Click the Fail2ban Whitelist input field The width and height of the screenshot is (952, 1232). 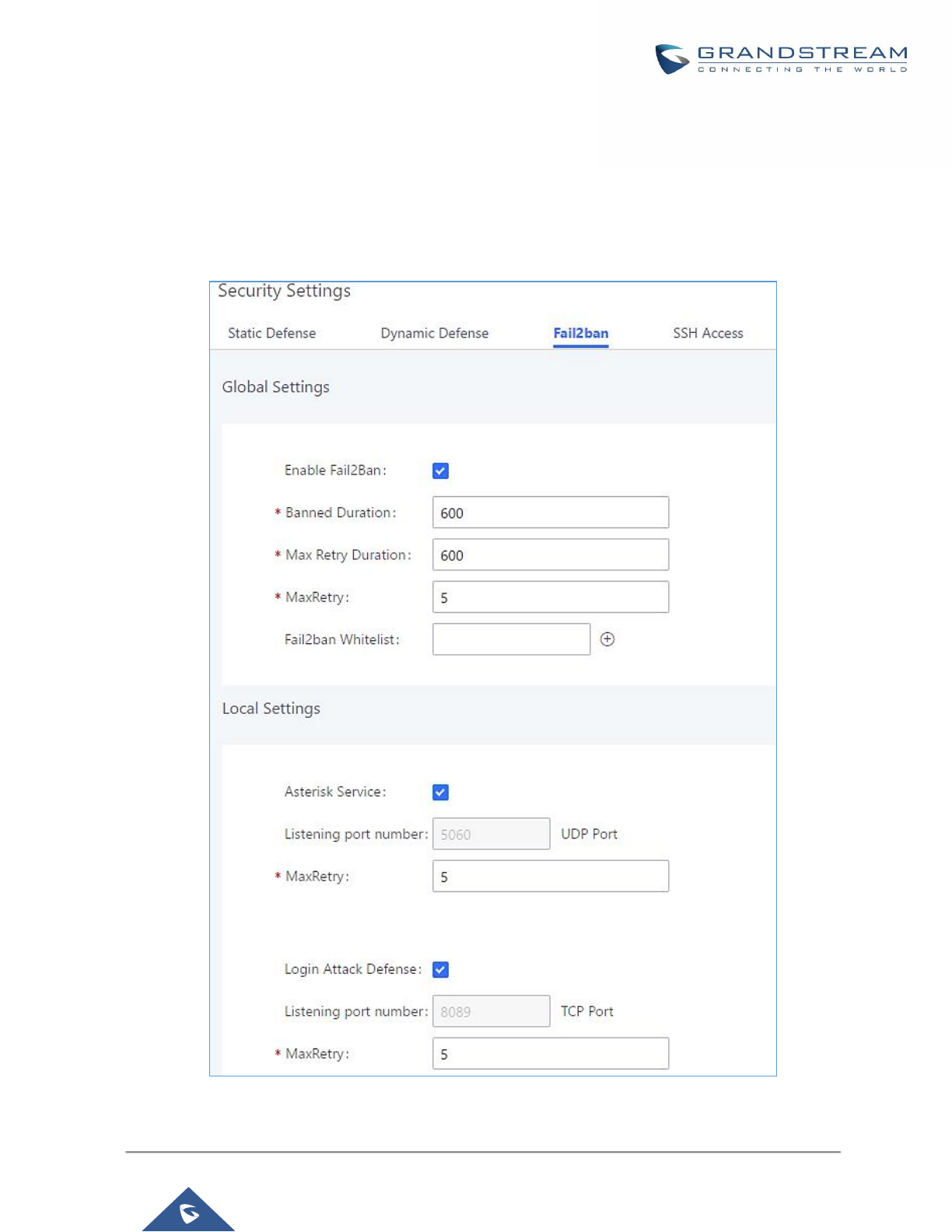(x=511, y=639)
